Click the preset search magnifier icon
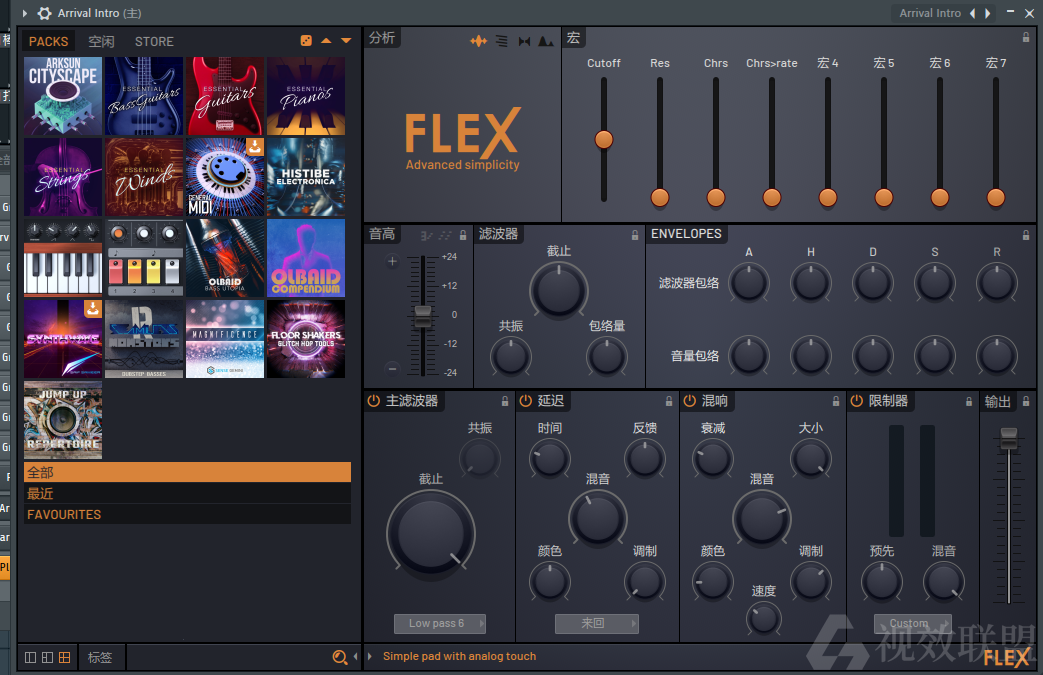This screenshot has width=1043, height=675. click(x=340, y=657)
